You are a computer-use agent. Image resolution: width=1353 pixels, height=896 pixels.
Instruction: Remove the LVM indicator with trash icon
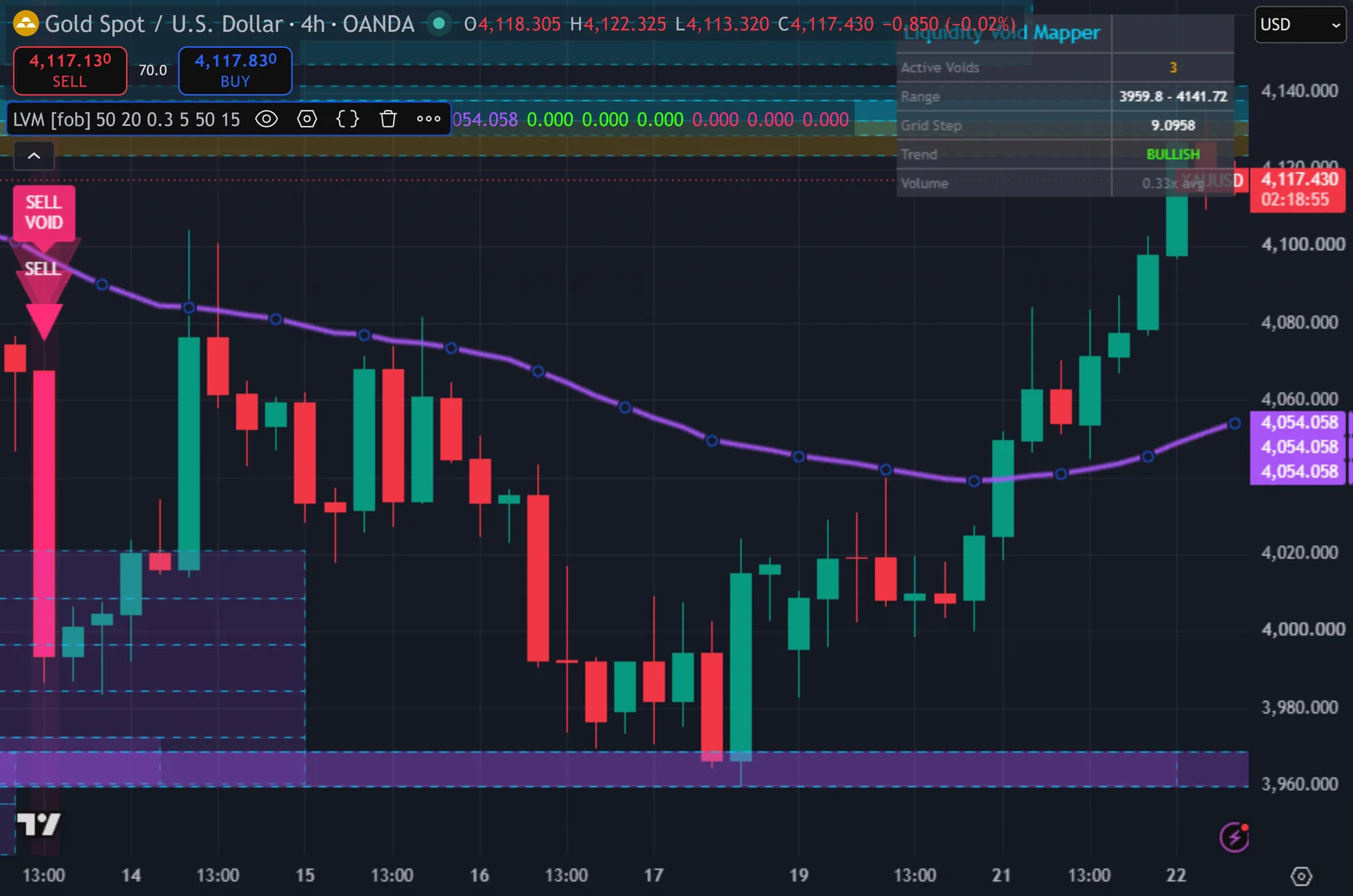[x=388, y=119]
